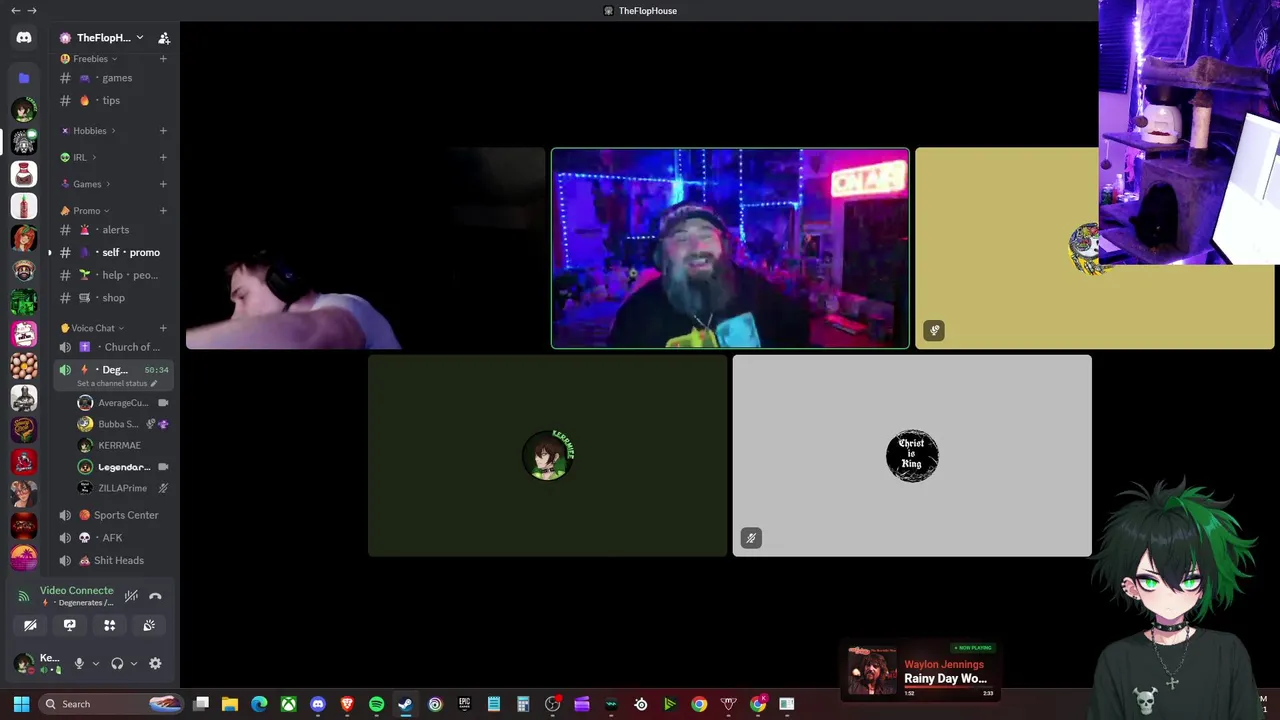The height and width of the screenshot is (720, 1280).
Task: Collapse the Voice Chat category
Action: 93,328
